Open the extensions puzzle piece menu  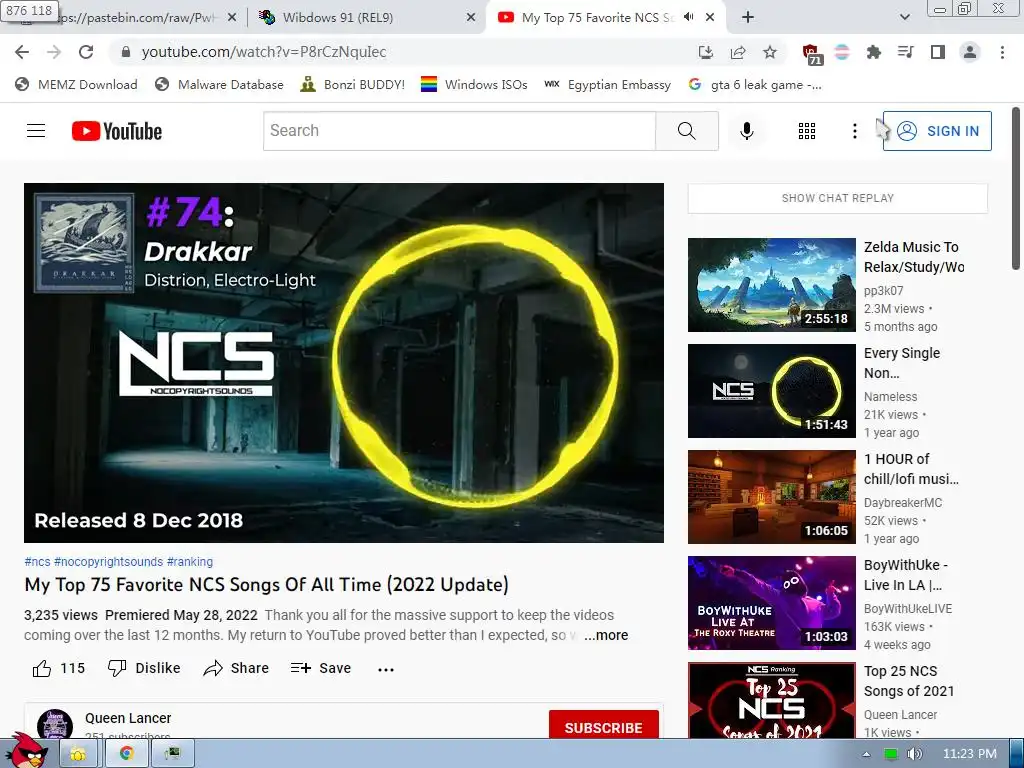pyautogui.click(x=874, y=52)
